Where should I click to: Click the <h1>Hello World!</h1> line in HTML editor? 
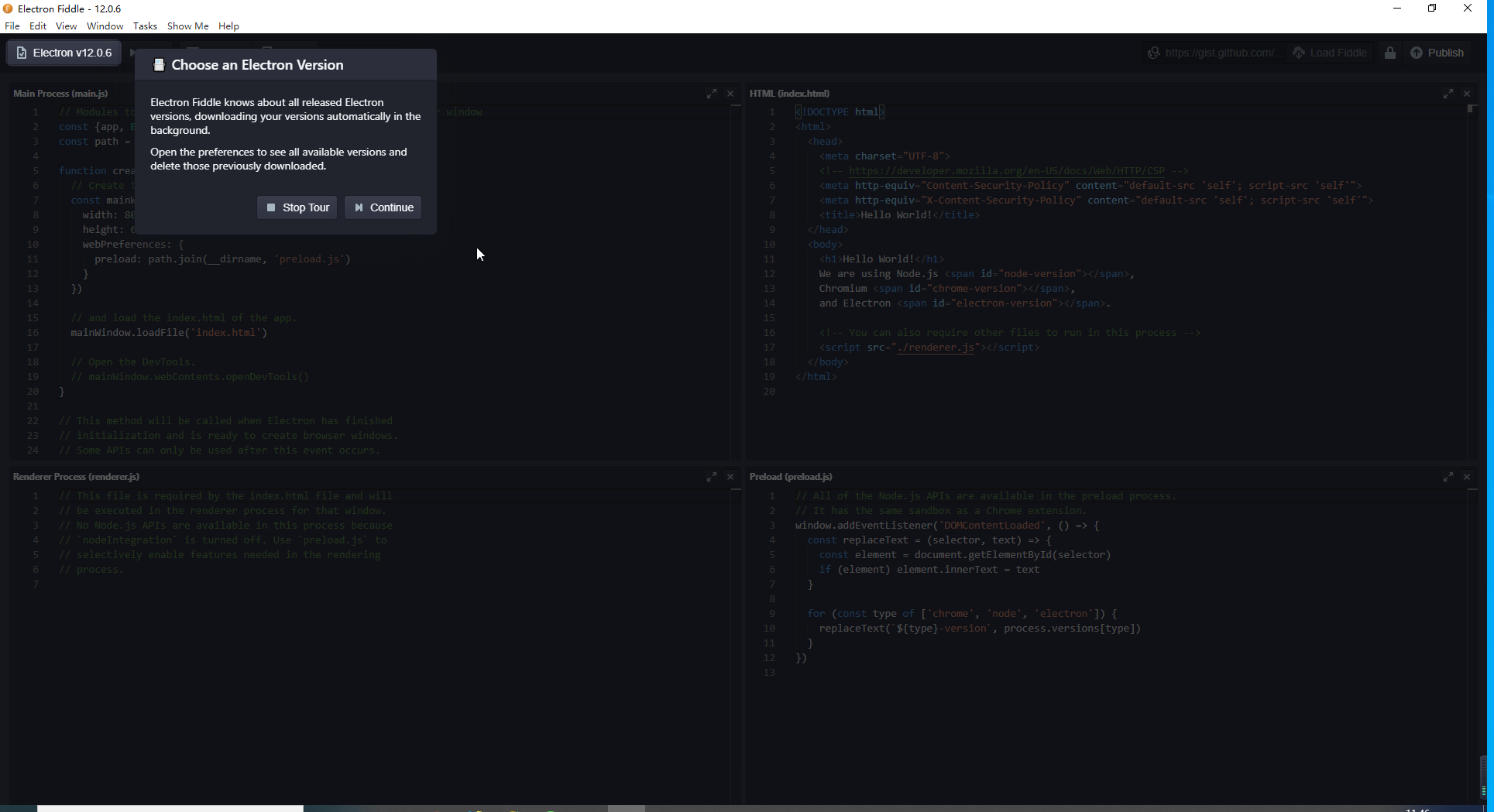(x=881, y=259)
